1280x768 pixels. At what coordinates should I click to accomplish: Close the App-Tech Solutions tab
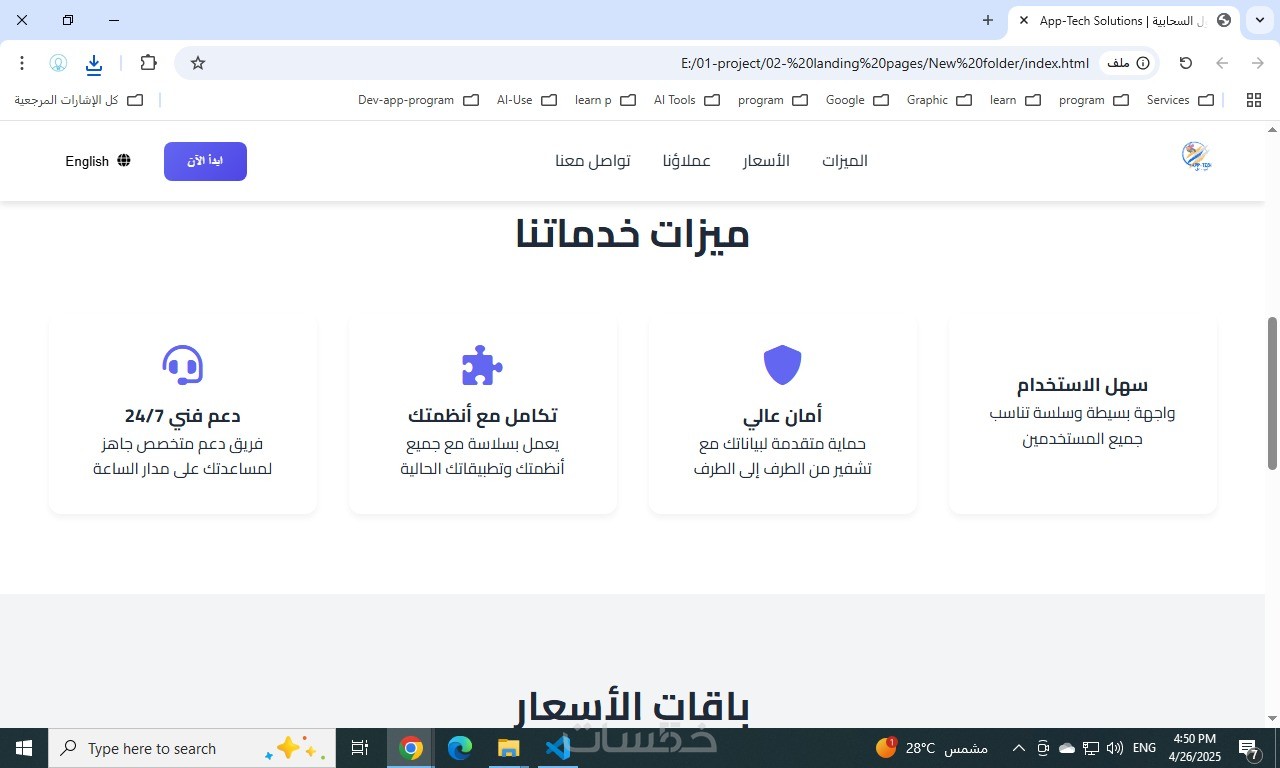(1024, 20)
